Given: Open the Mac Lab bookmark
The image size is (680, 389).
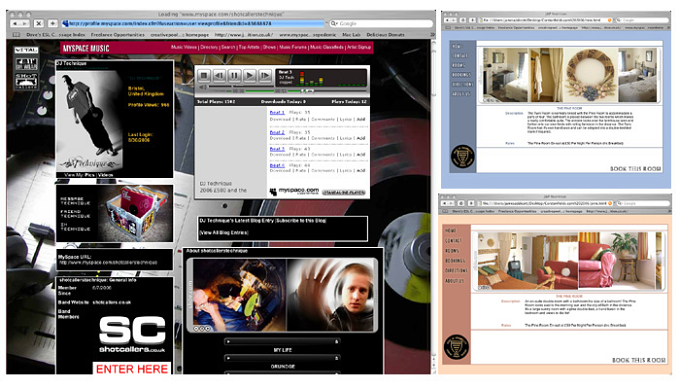Looking at the screenshot, I should 351,35.
